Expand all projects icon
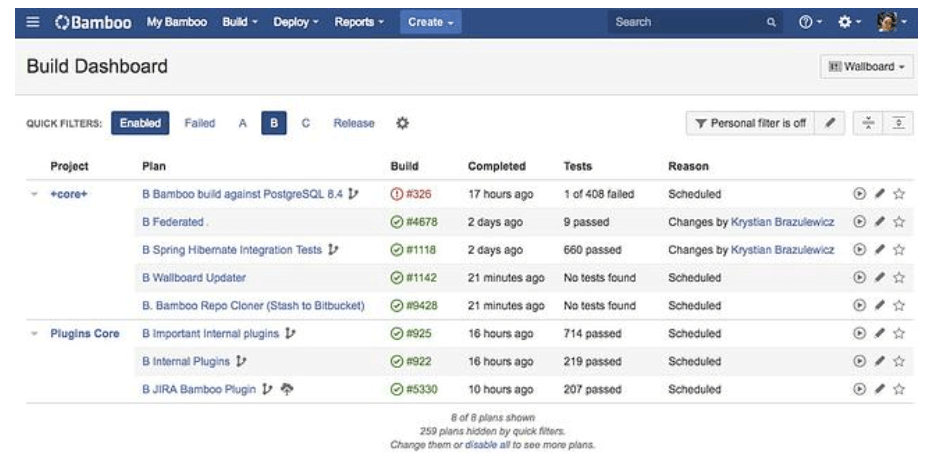Viewport: 926px width, 472px height. (x=898, y=123)
